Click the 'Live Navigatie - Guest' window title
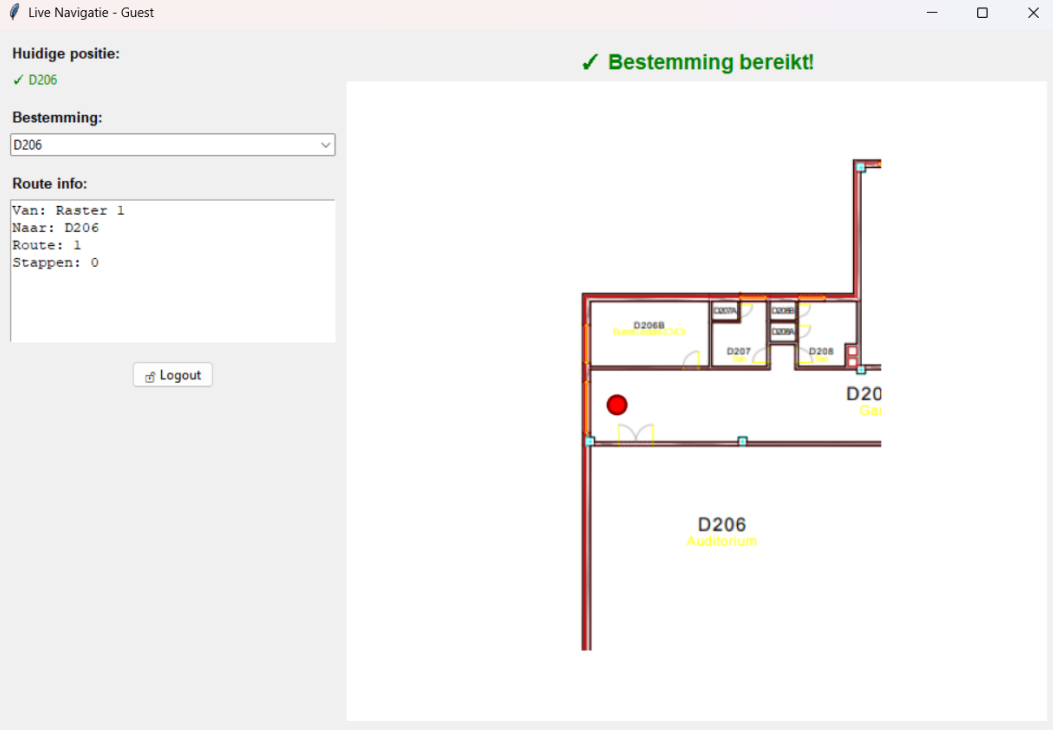This screenshot has width=1053, height=730. coord(91,13)
